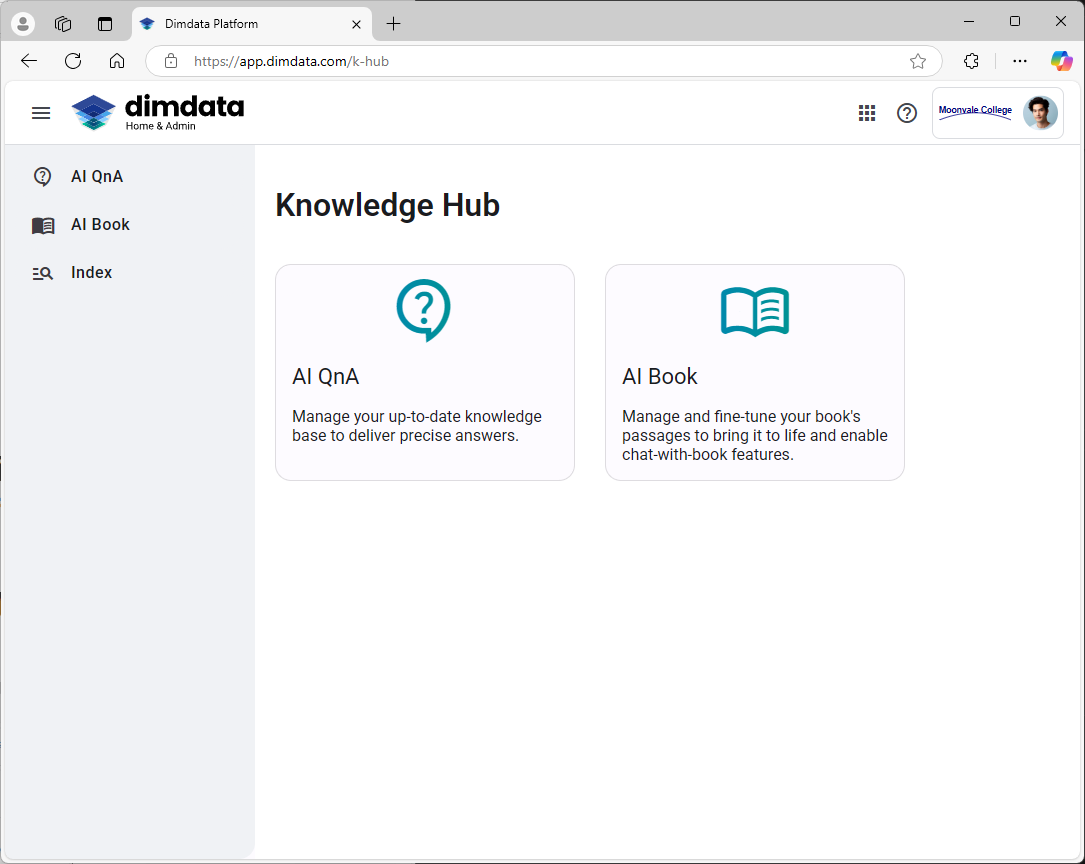Select Index in the sidebar

pos(91,273)
